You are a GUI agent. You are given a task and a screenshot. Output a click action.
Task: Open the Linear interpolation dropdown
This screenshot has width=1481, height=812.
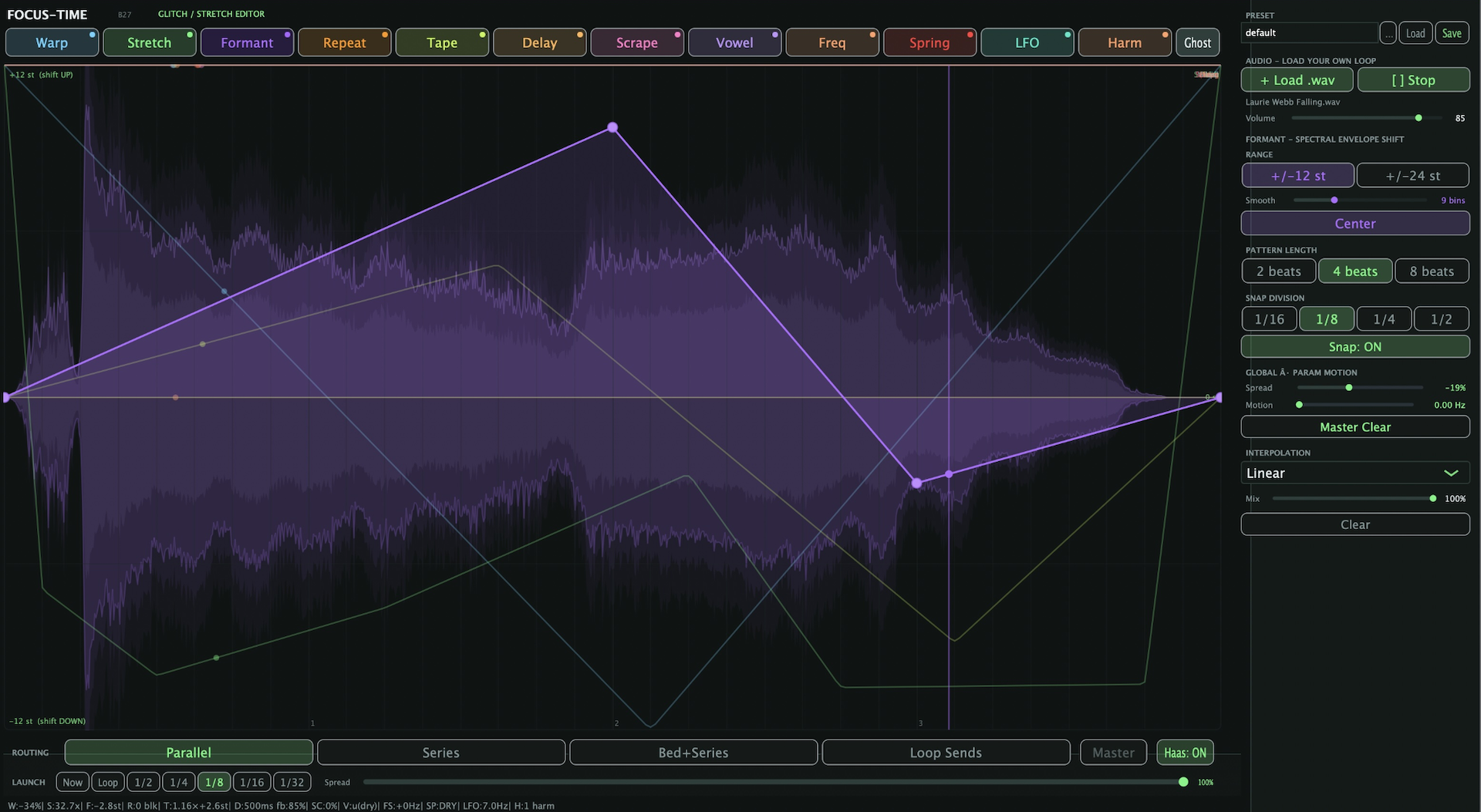(x=1355, y=473)
